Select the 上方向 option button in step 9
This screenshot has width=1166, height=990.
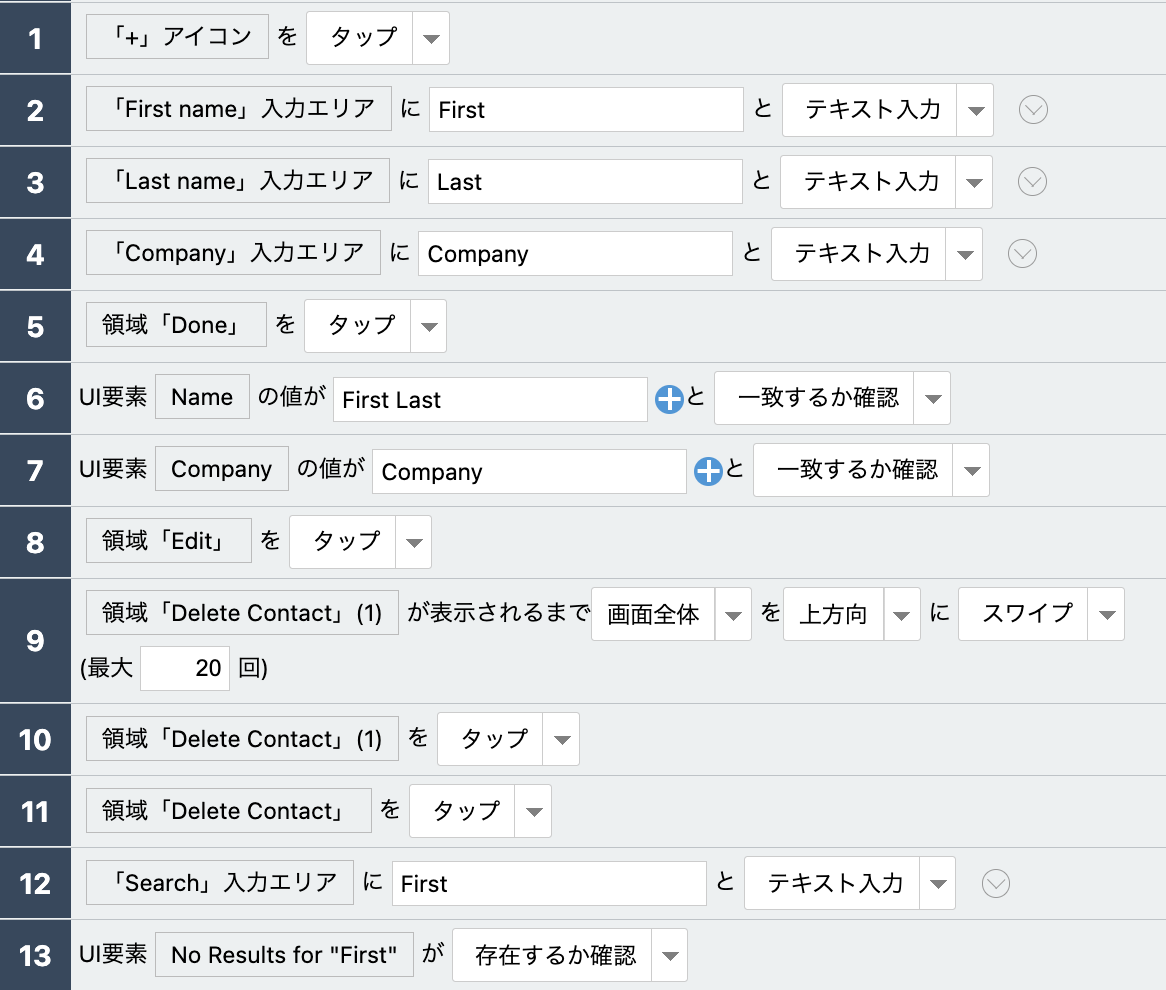(x=834, y=614)
